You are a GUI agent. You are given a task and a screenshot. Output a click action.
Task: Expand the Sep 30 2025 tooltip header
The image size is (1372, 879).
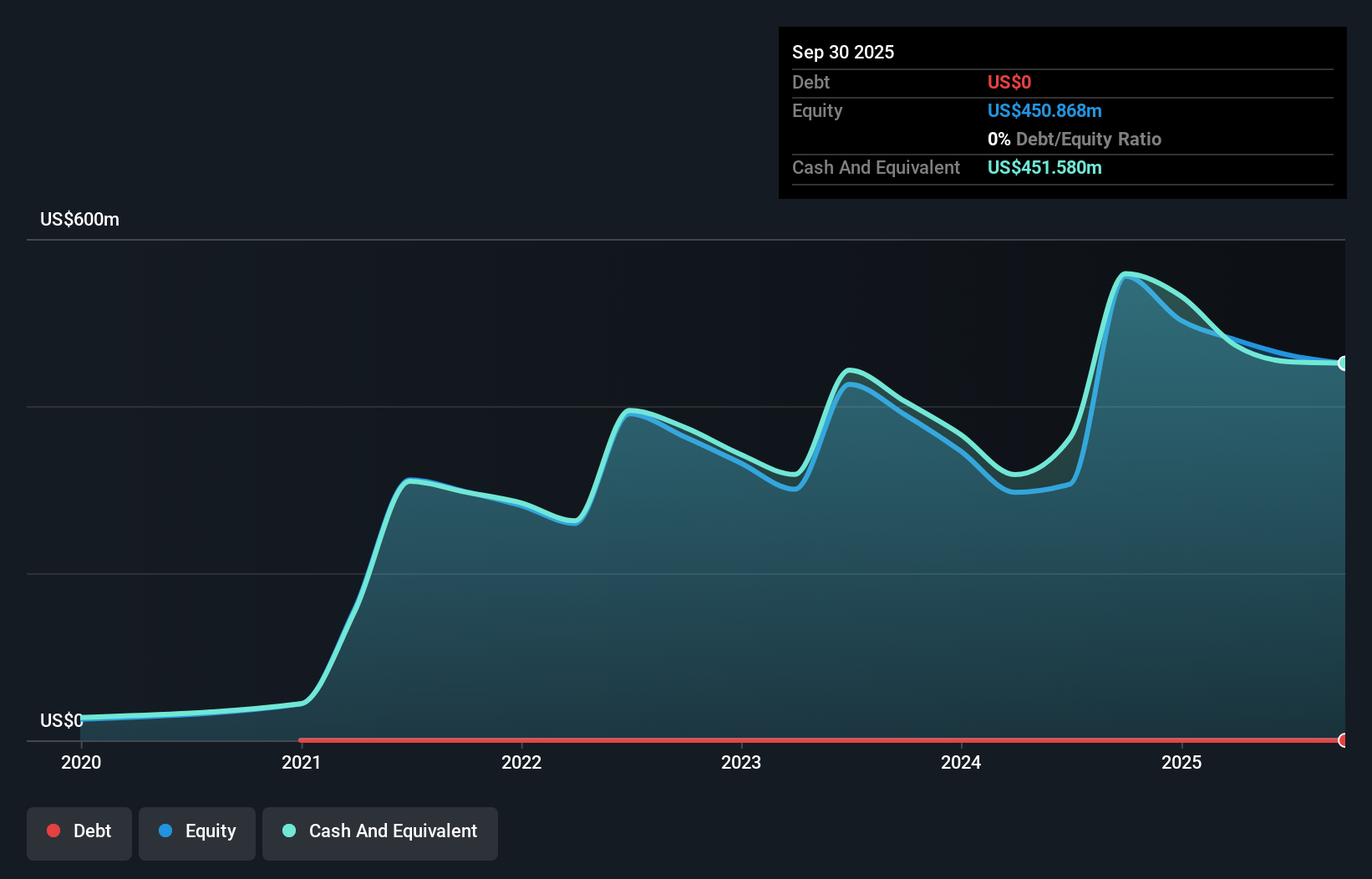click(843, 52)
